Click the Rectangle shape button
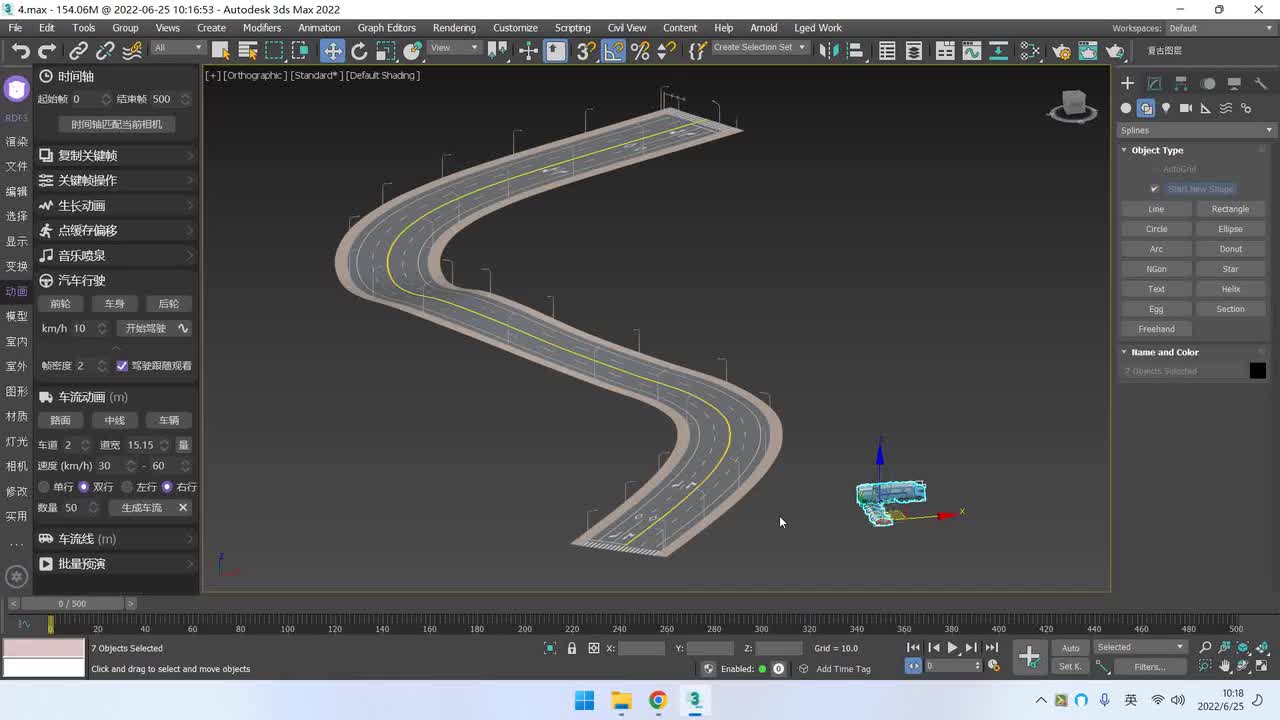The image size is (1280, 720). pyautogui.click(x=1230, y=209)
